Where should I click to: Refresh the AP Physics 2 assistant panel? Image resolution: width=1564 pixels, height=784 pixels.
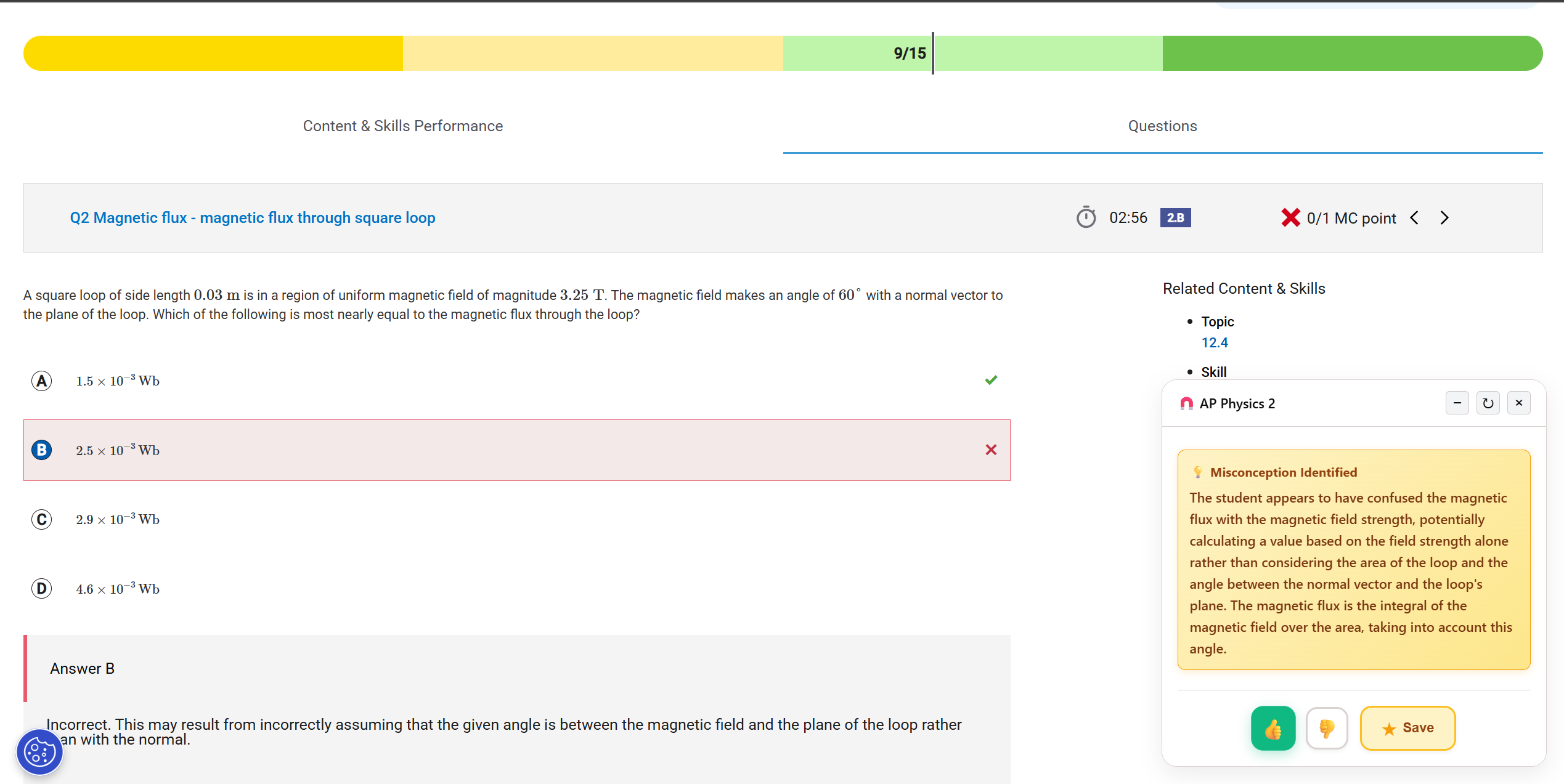pyautogui.click(x=1488, y=403)
